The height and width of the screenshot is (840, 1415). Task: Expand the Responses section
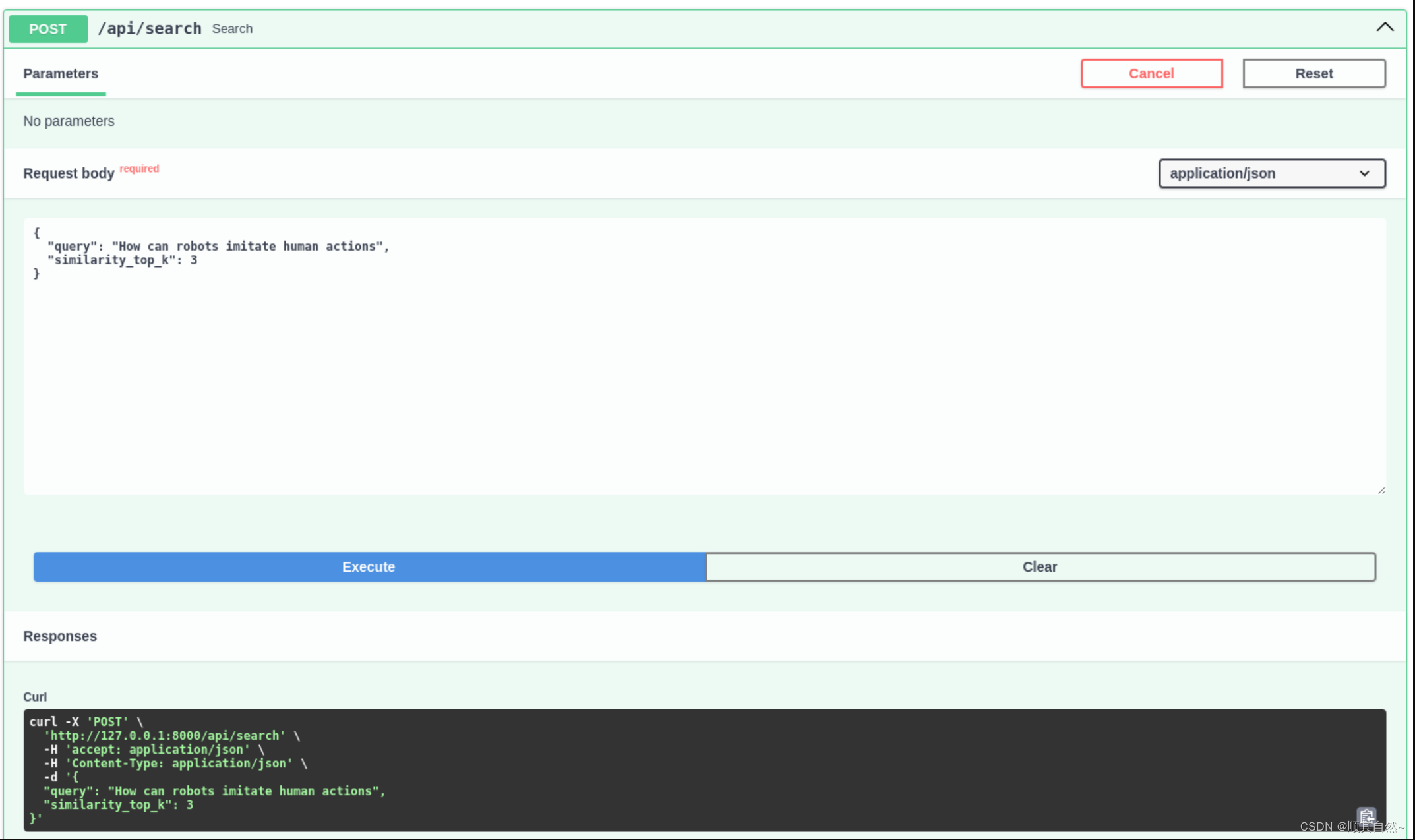coord(59,636)
